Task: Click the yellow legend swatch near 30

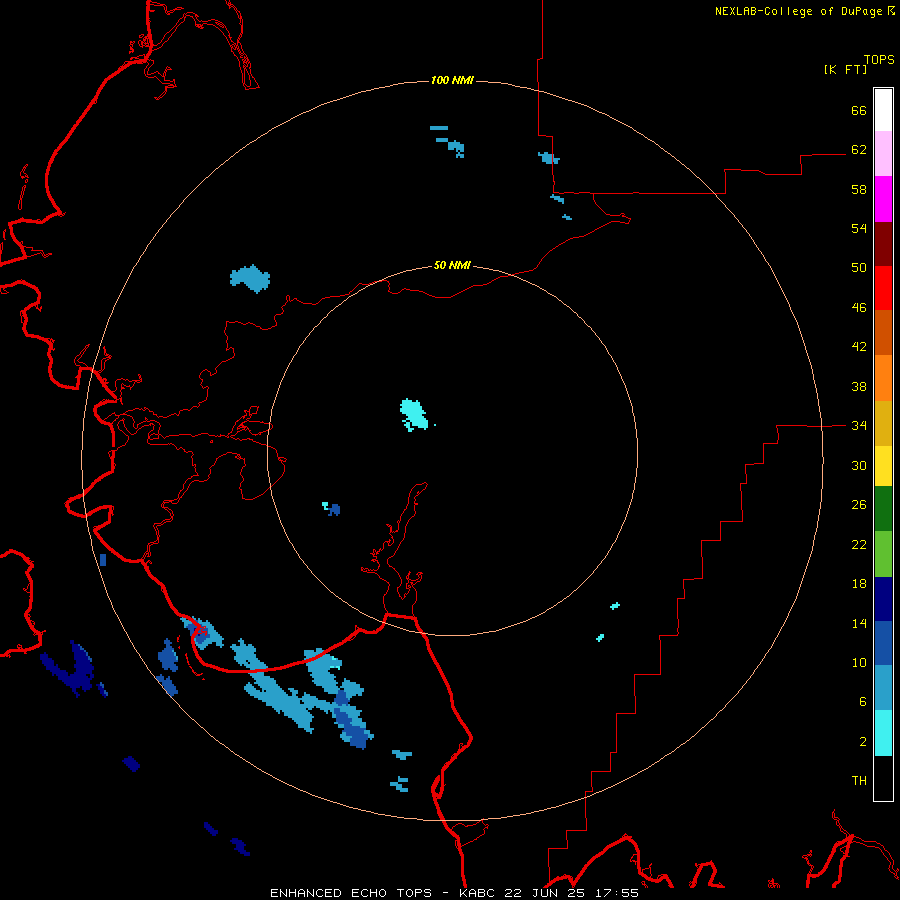Action: click(x=883, y=466)
